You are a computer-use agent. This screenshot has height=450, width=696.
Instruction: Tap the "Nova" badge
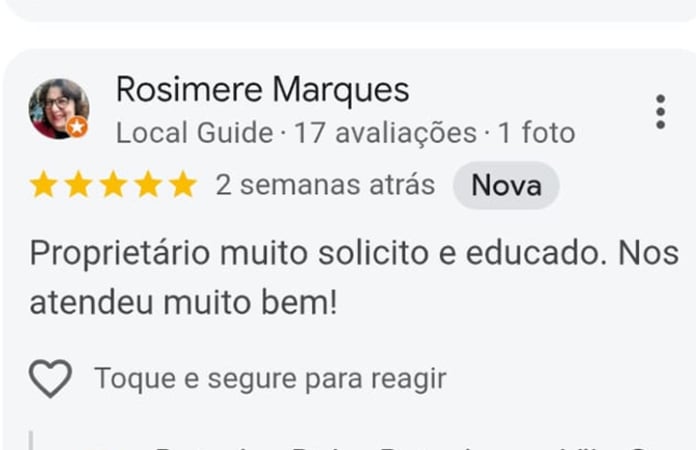click(x=506, y=185)
